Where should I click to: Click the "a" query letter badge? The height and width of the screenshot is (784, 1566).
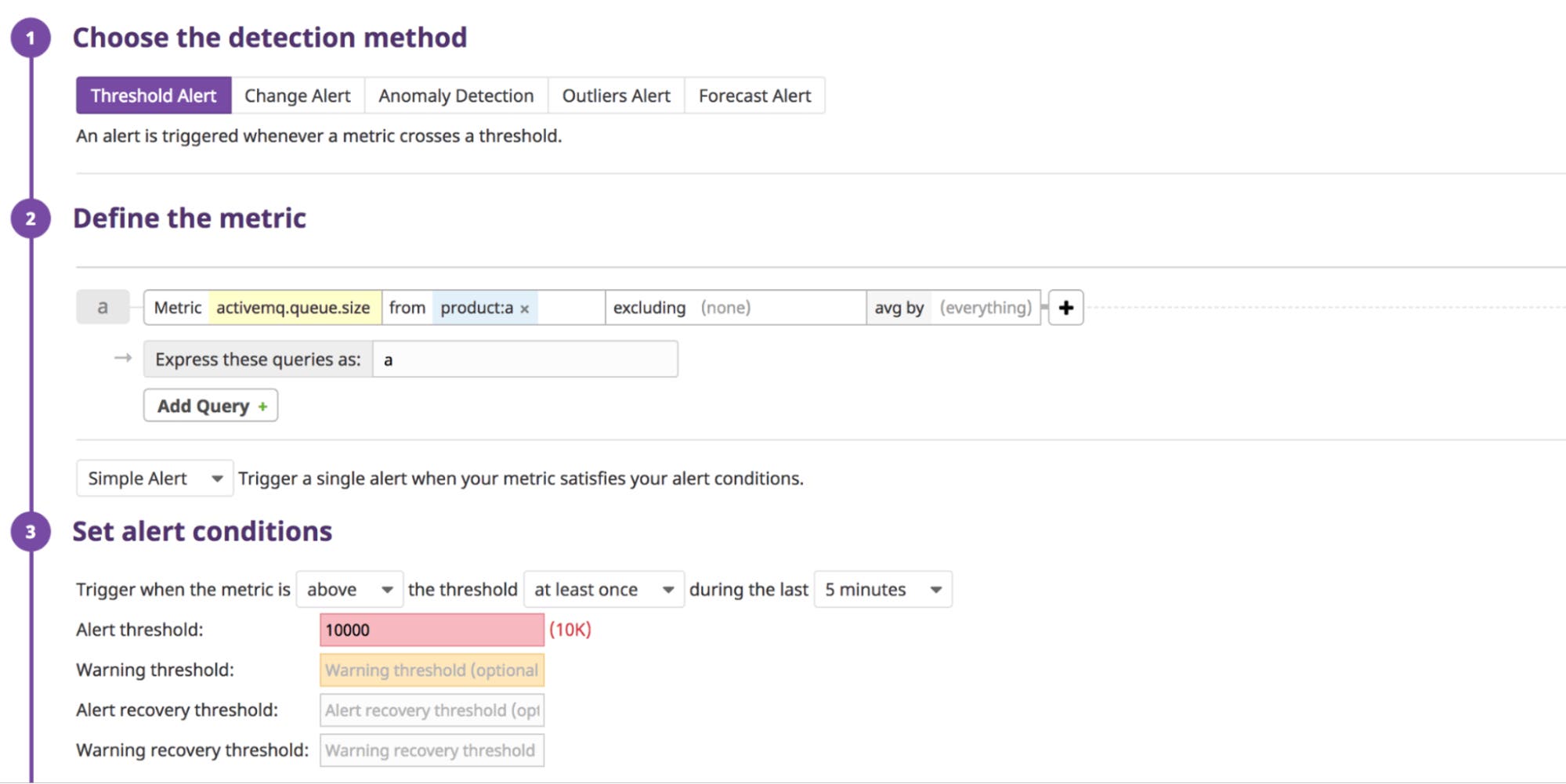click(x=103, y=306)
